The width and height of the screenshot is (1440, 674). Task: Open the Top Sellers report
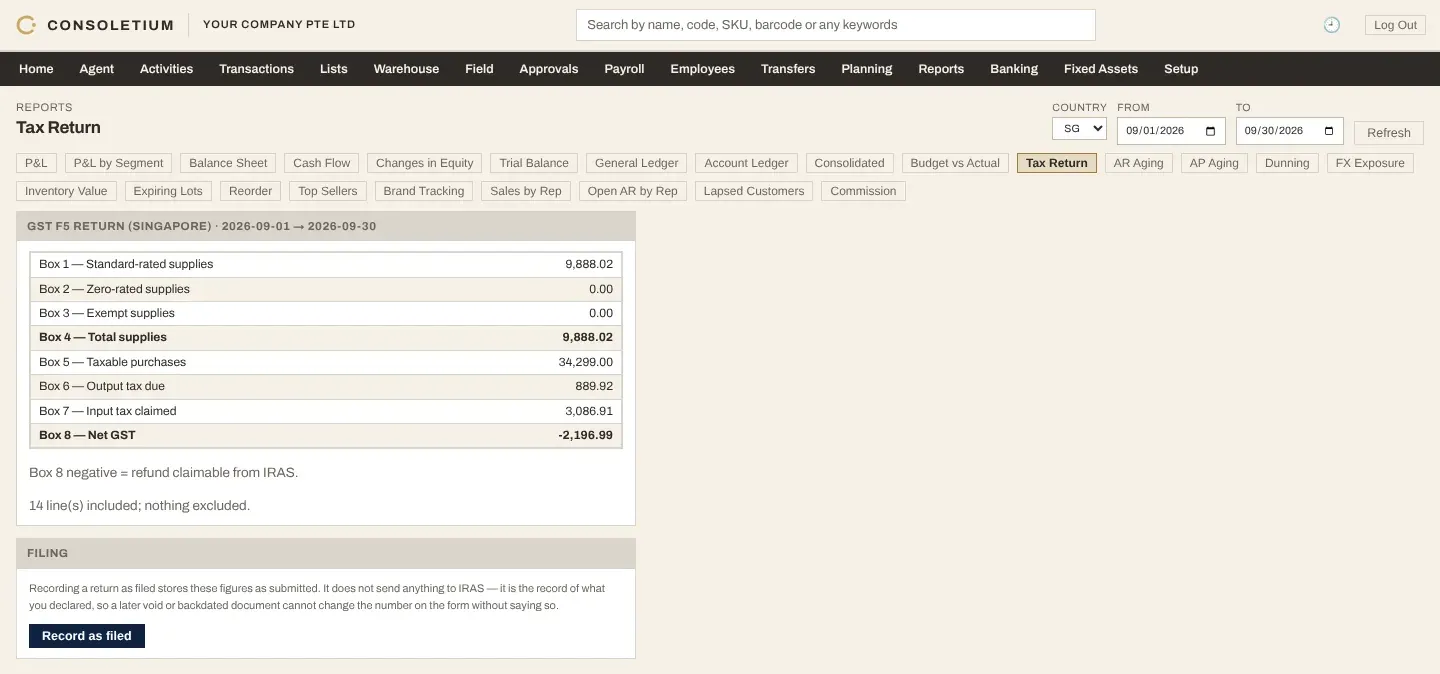tap(328, 191)
